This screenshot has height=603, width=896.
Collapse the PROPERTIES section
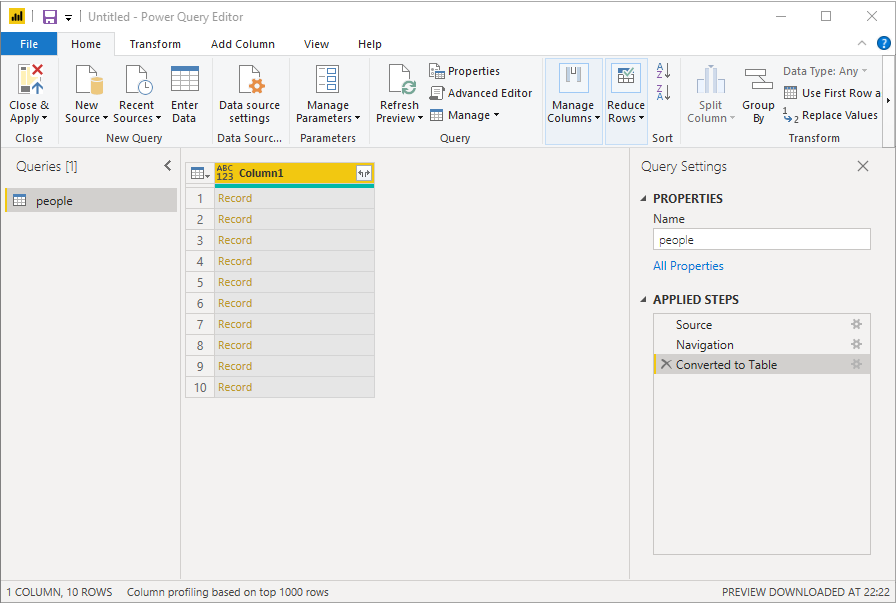coord(643,198)
